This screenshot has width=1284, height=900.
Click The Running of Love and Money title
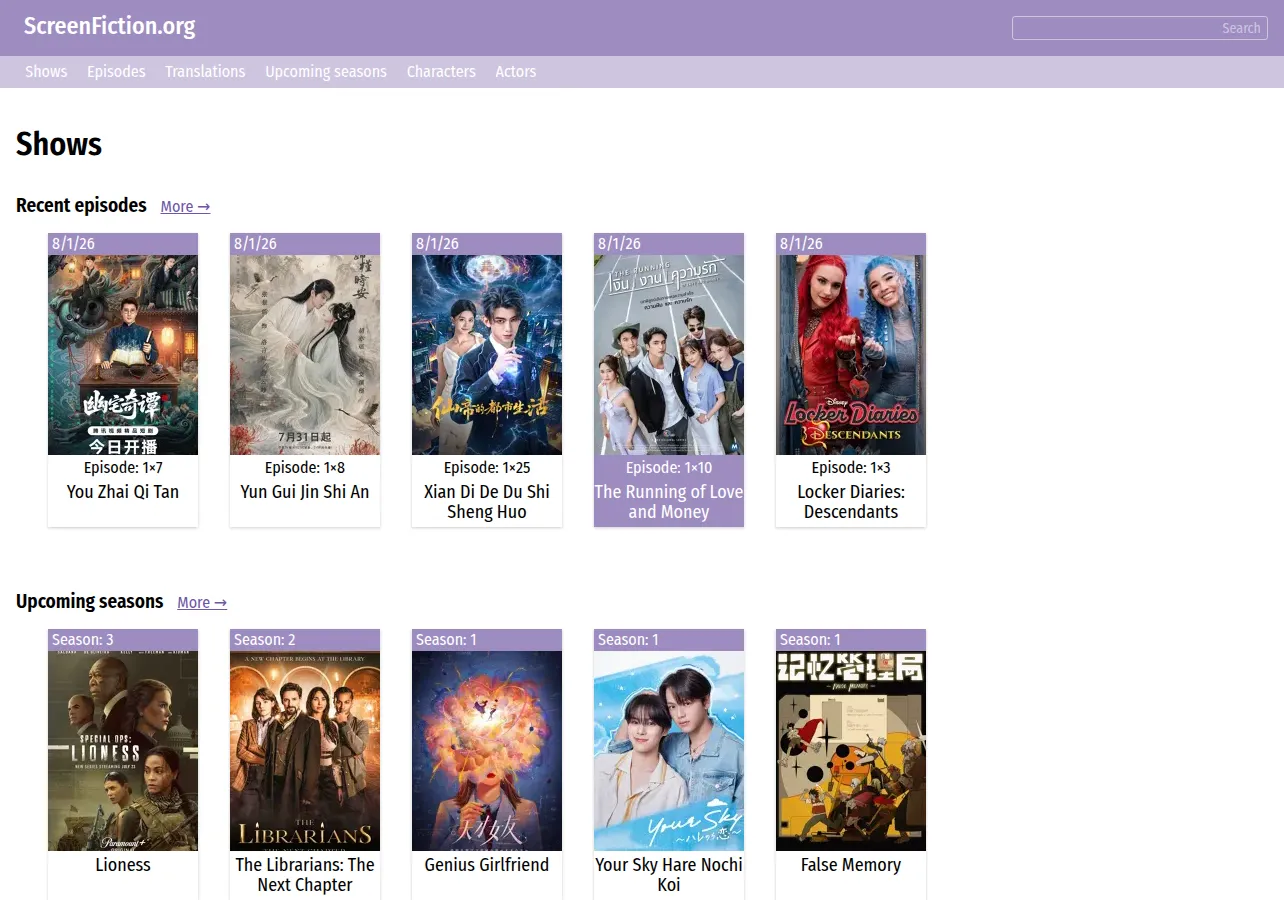[x=669, y=502]
